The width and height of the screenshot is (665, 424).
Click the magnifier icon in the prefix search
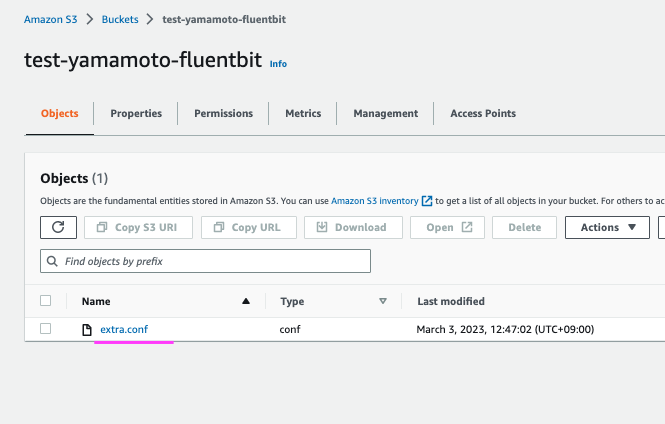point(52,261)
